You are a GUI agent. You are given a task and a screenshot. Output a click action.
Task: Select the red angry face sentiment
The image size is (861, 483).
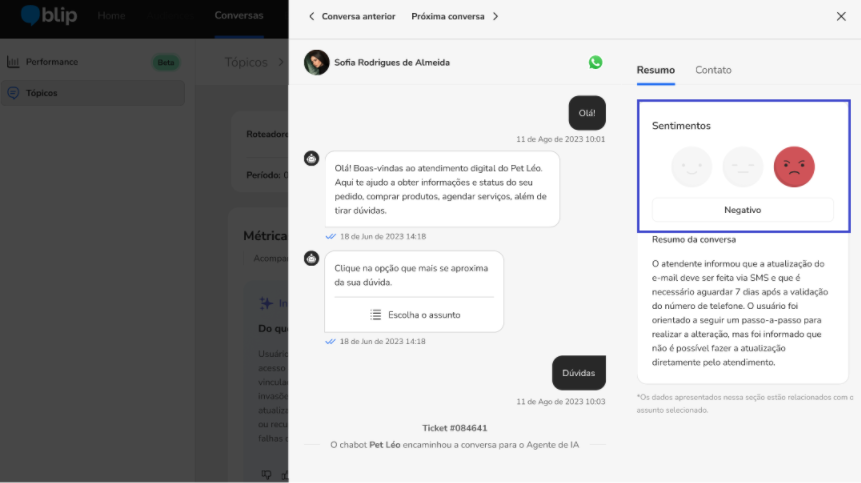[x=794, y=167]
